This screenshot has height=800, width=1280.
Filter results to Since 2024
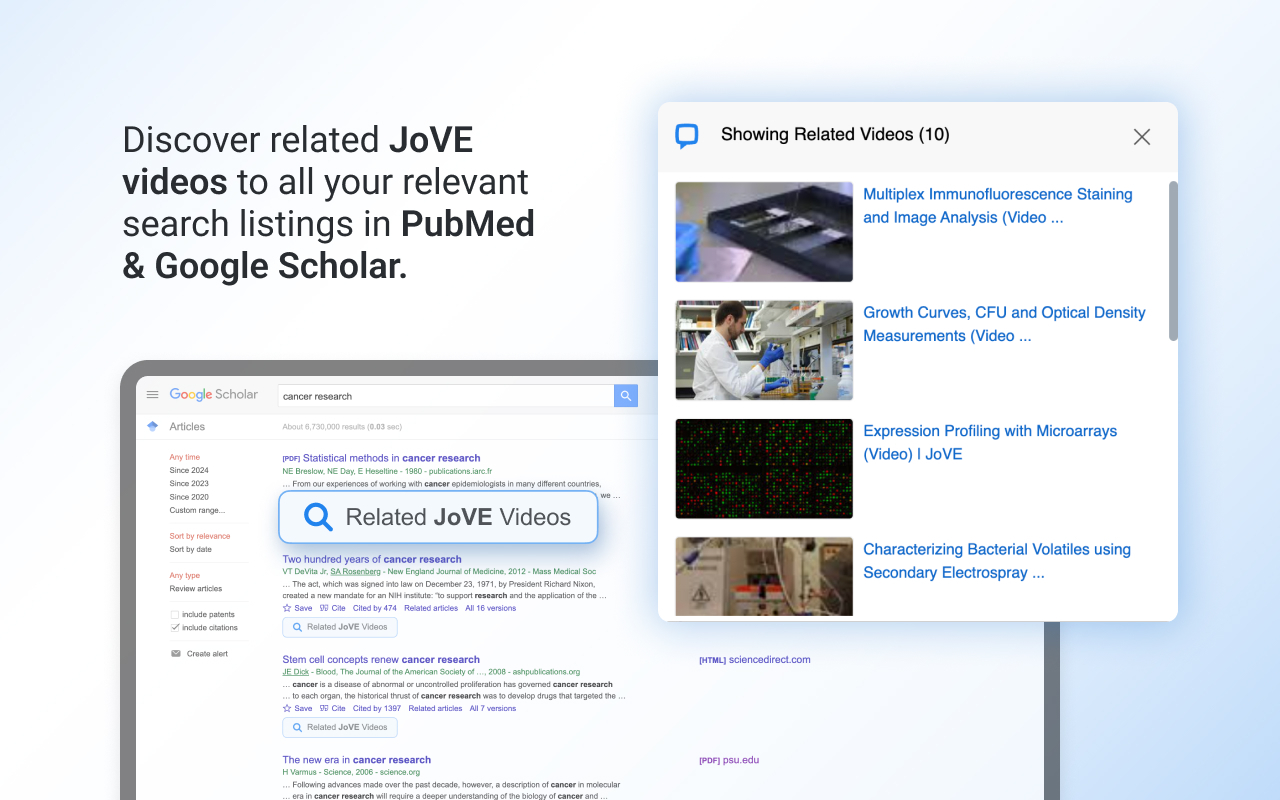189,470
